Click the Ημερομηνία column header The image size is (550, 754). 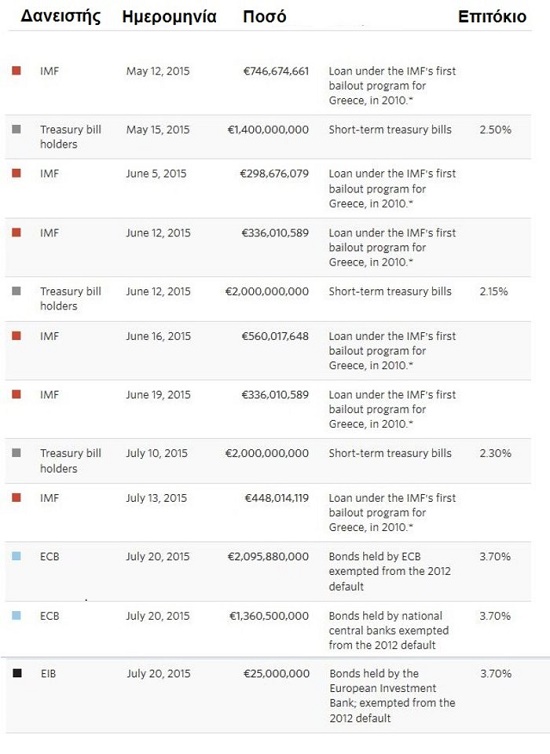169,17
